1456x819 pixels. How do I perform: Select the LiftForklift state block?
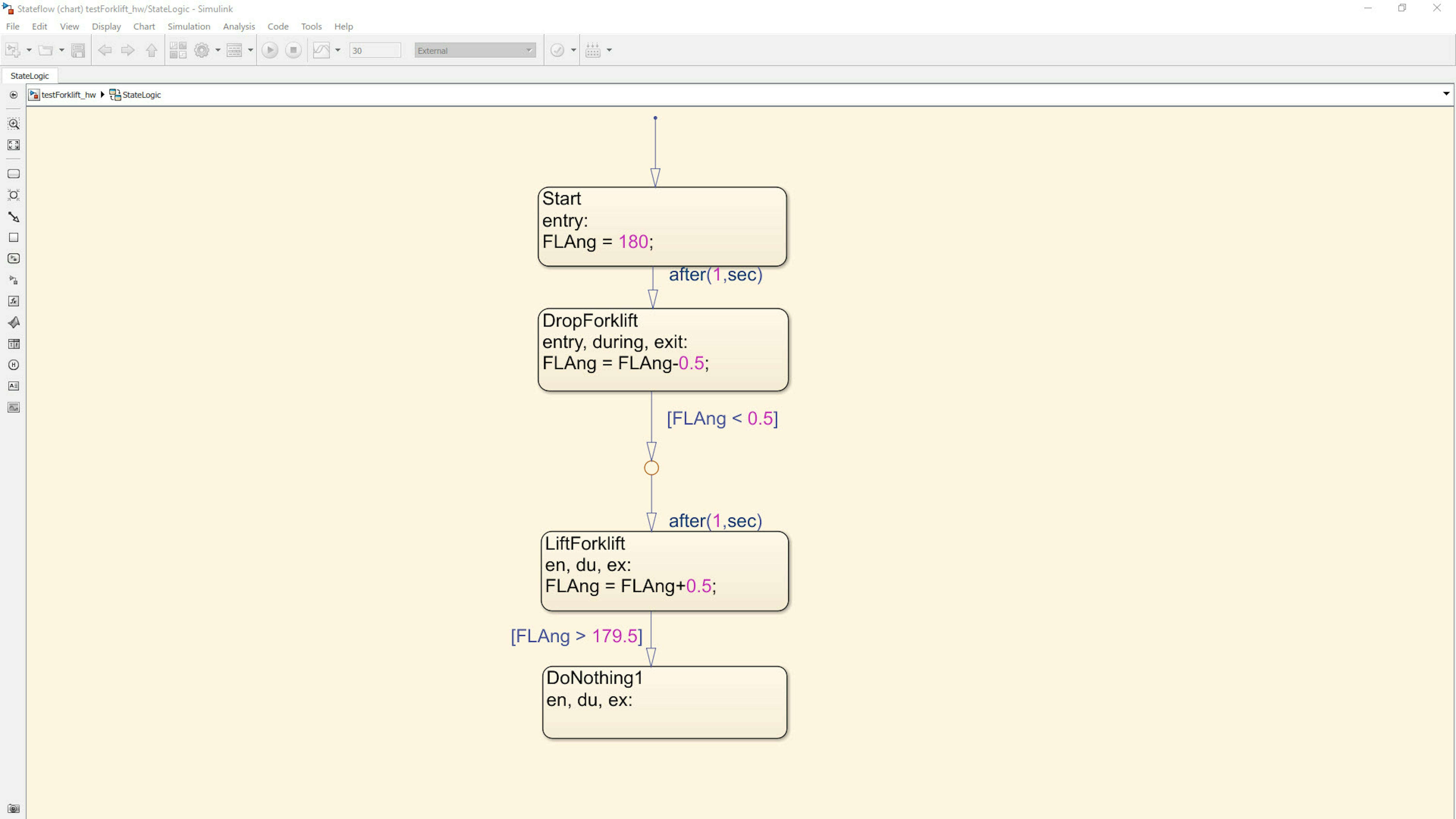pos(664,571)
